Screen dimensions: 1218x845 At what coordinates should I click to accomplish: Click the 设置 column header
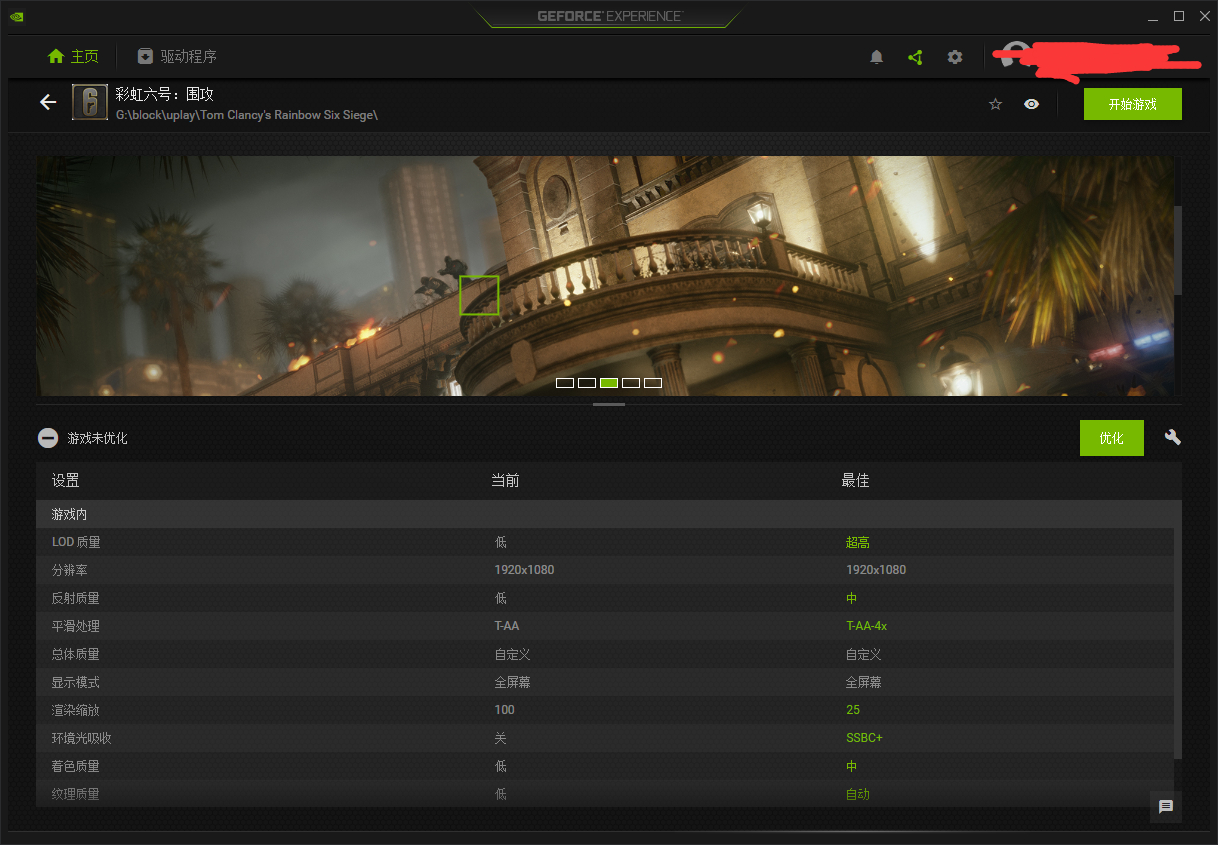tap(66, 481)
